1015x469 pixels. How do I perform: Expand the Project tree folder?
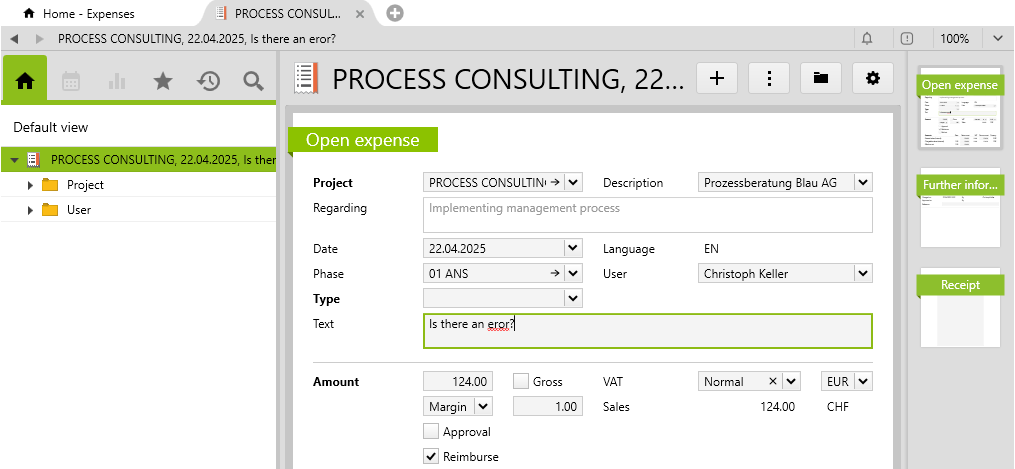(30, 185)
